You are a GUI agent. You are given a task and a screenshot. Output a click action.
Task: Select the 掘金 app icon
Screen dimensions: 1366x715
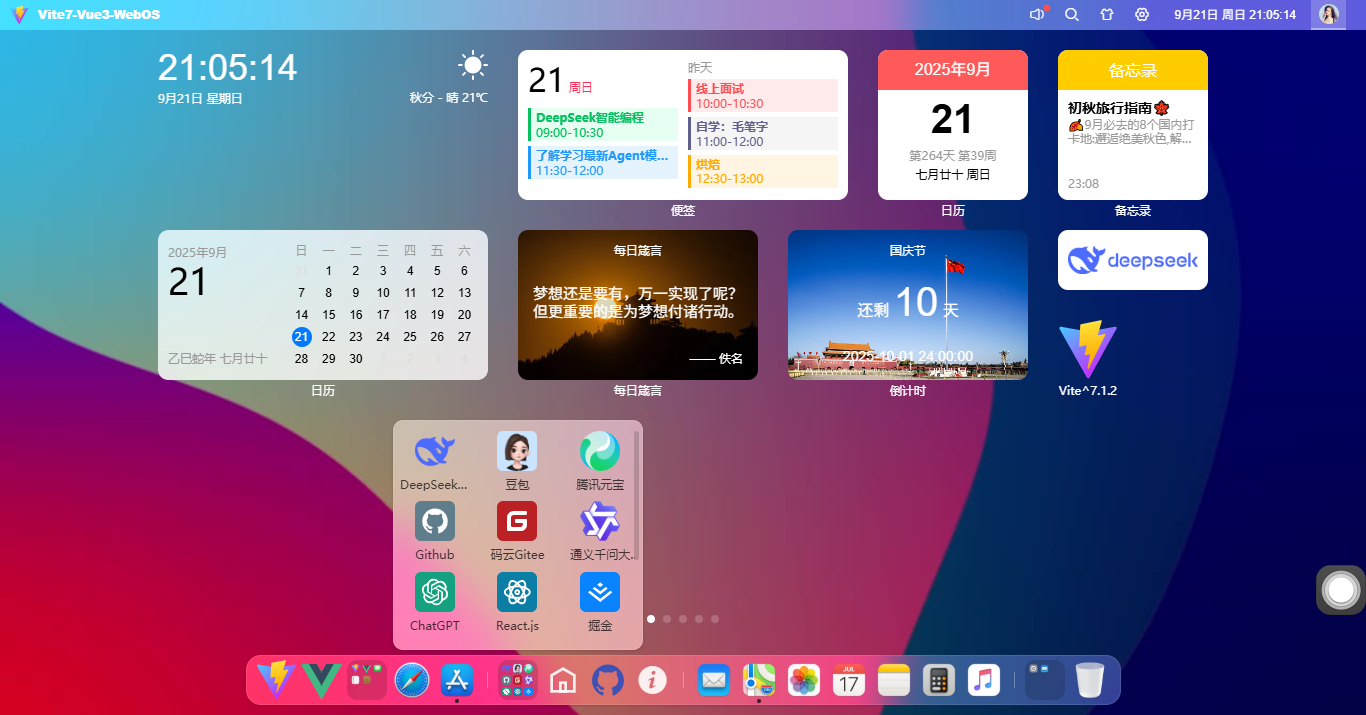coord(599,593)
